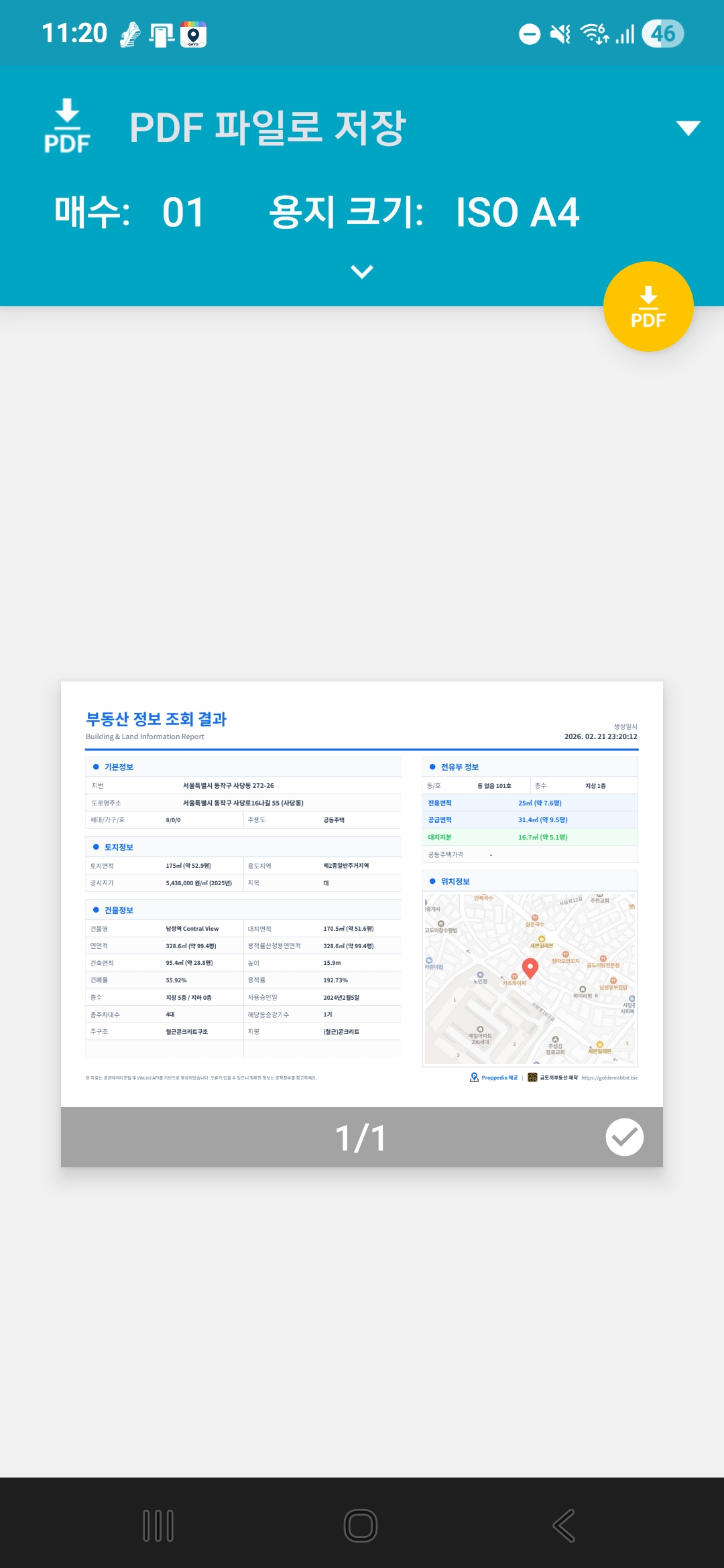The image size is (724, 1568).
Task: Change the paper size ISO A4
Action: 517,213
